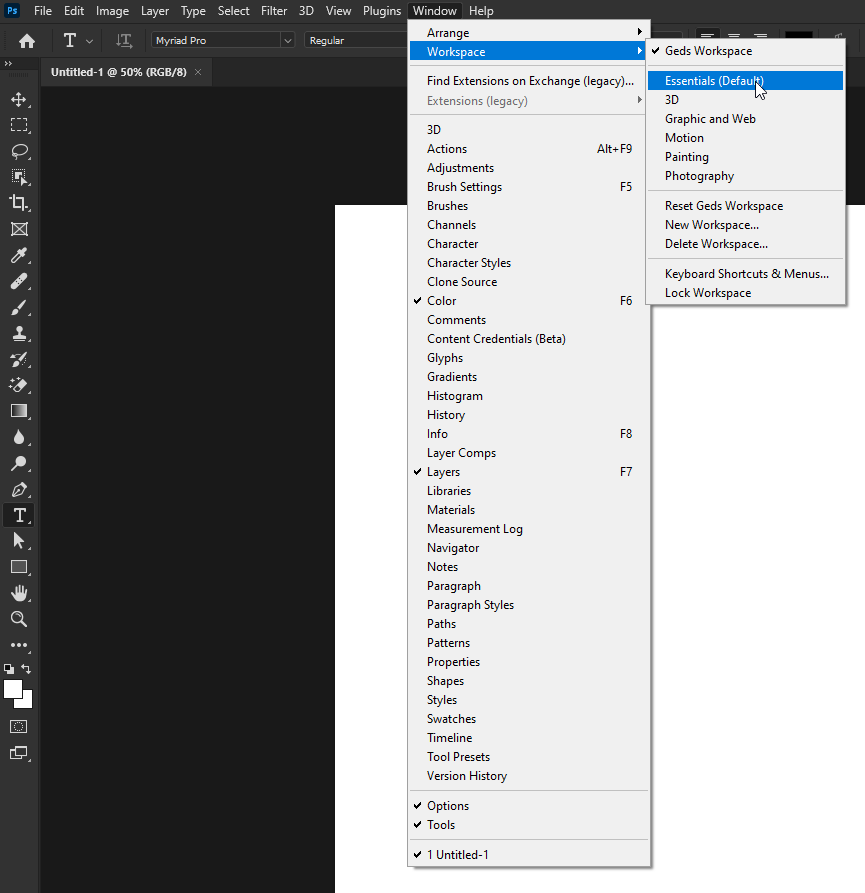Open the Filter menu
Screen dimensions: 865x893
tap(274, 11)
